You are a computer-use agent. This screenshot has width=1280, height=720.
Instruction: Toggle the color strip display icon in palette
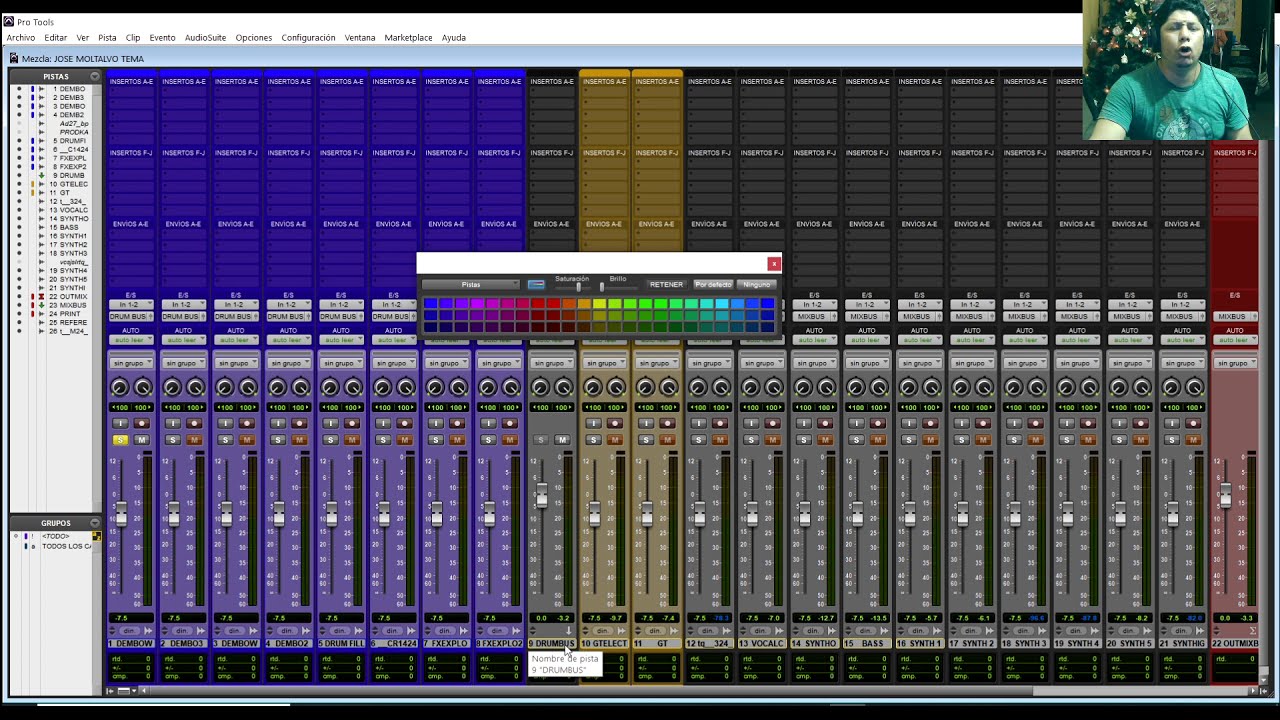[x=536, y=285]
